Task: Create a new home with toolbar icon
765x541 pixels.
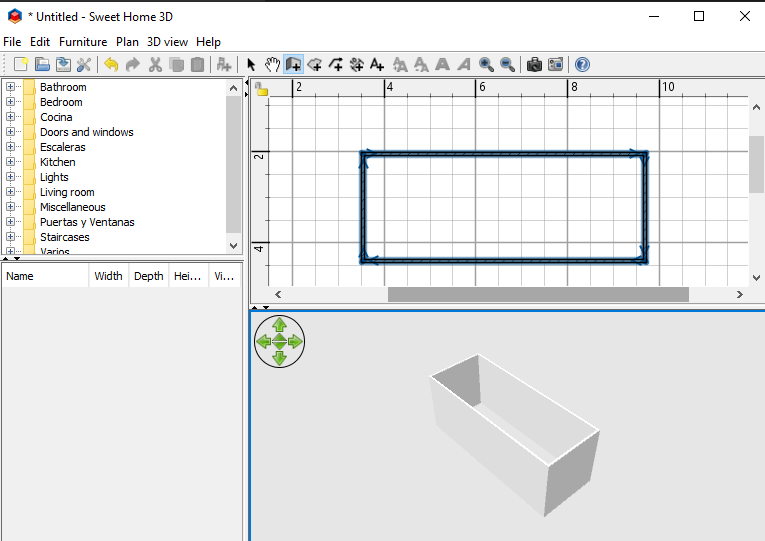Action: coord(21,64)
